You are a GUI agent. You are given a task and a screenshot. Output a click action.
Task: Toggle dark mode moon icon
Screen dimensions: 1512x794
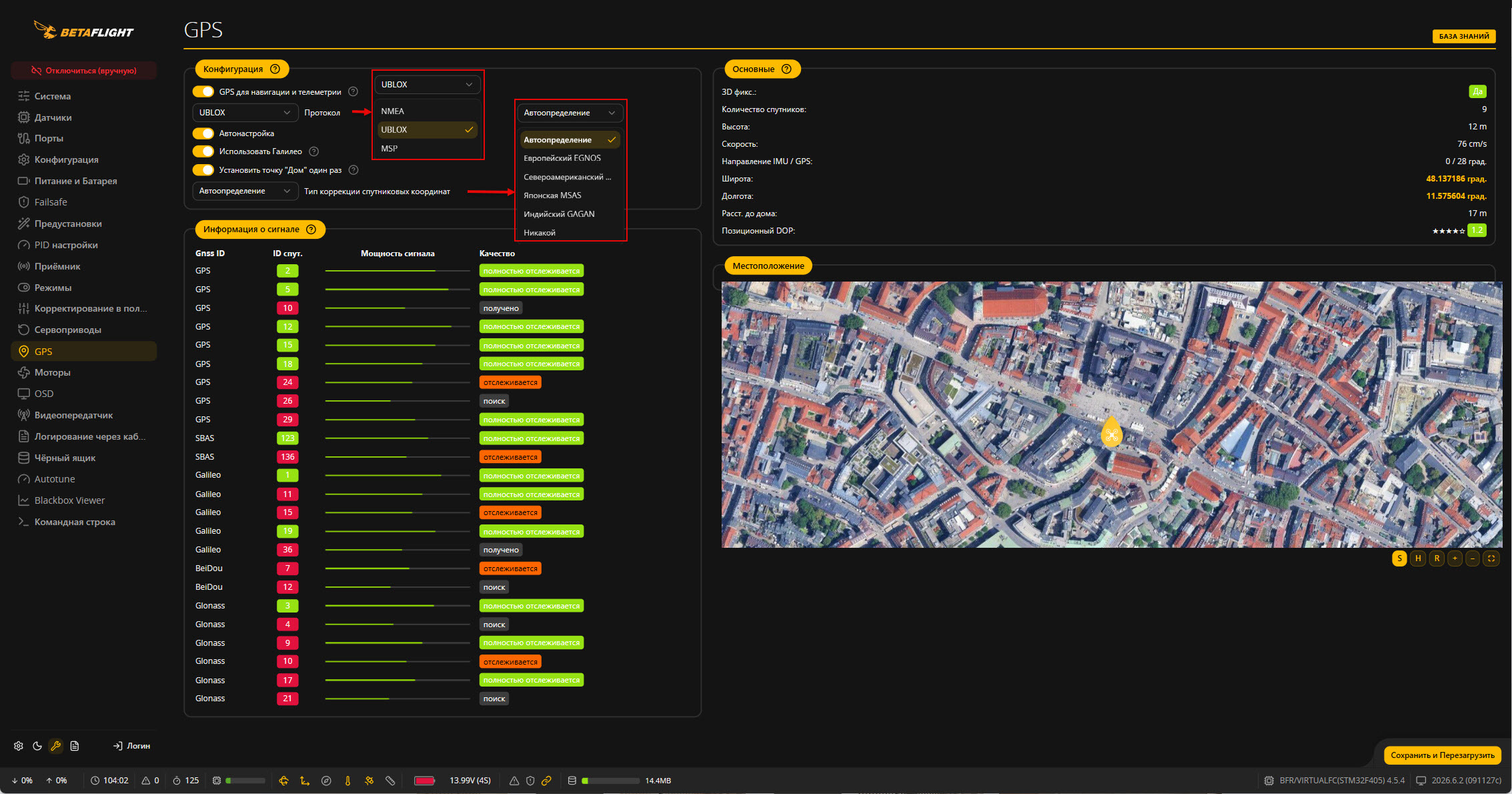(37, 746)
